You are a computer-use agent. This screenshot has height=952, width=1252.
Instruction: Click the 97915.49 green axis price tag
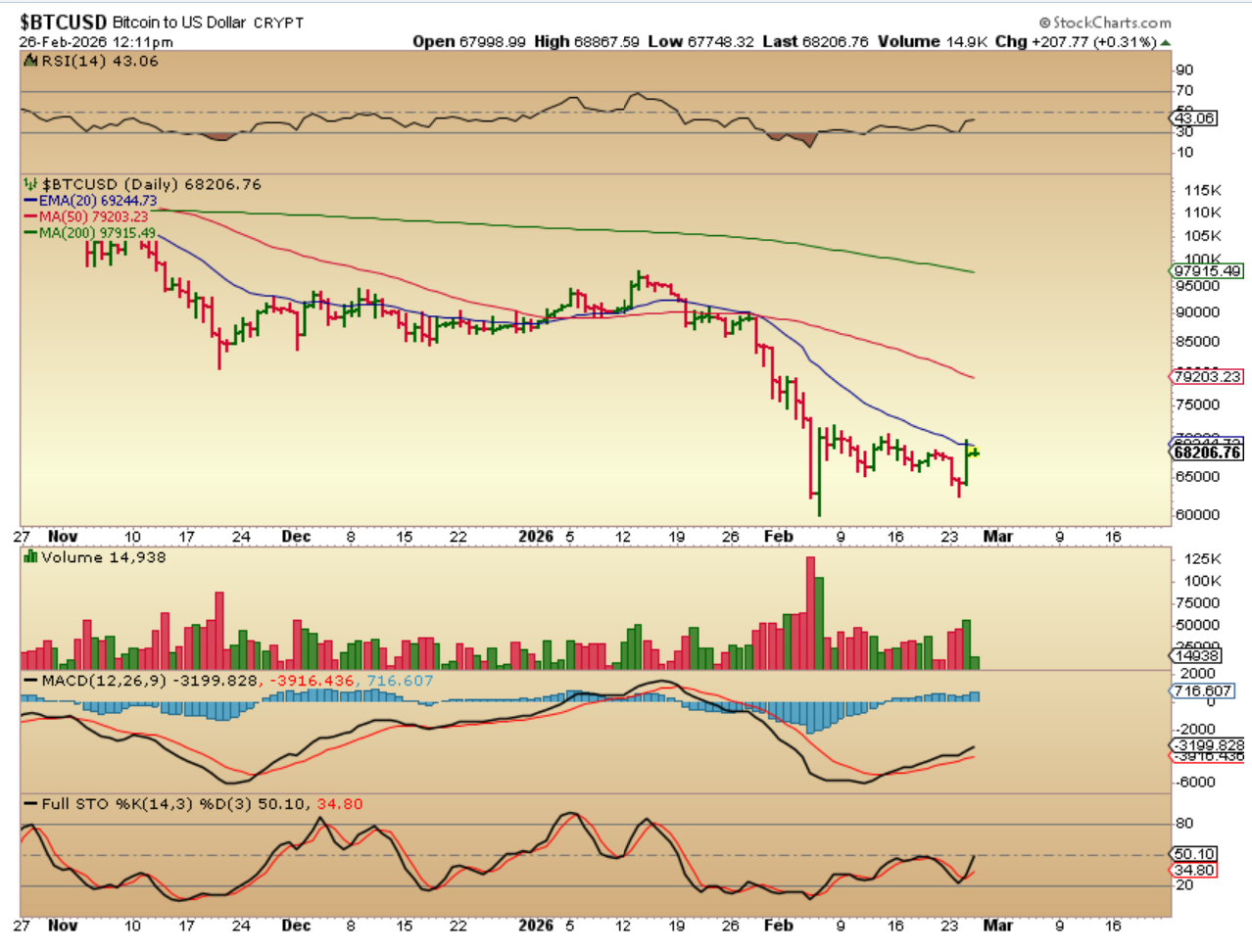click(x=1207, y=270)
